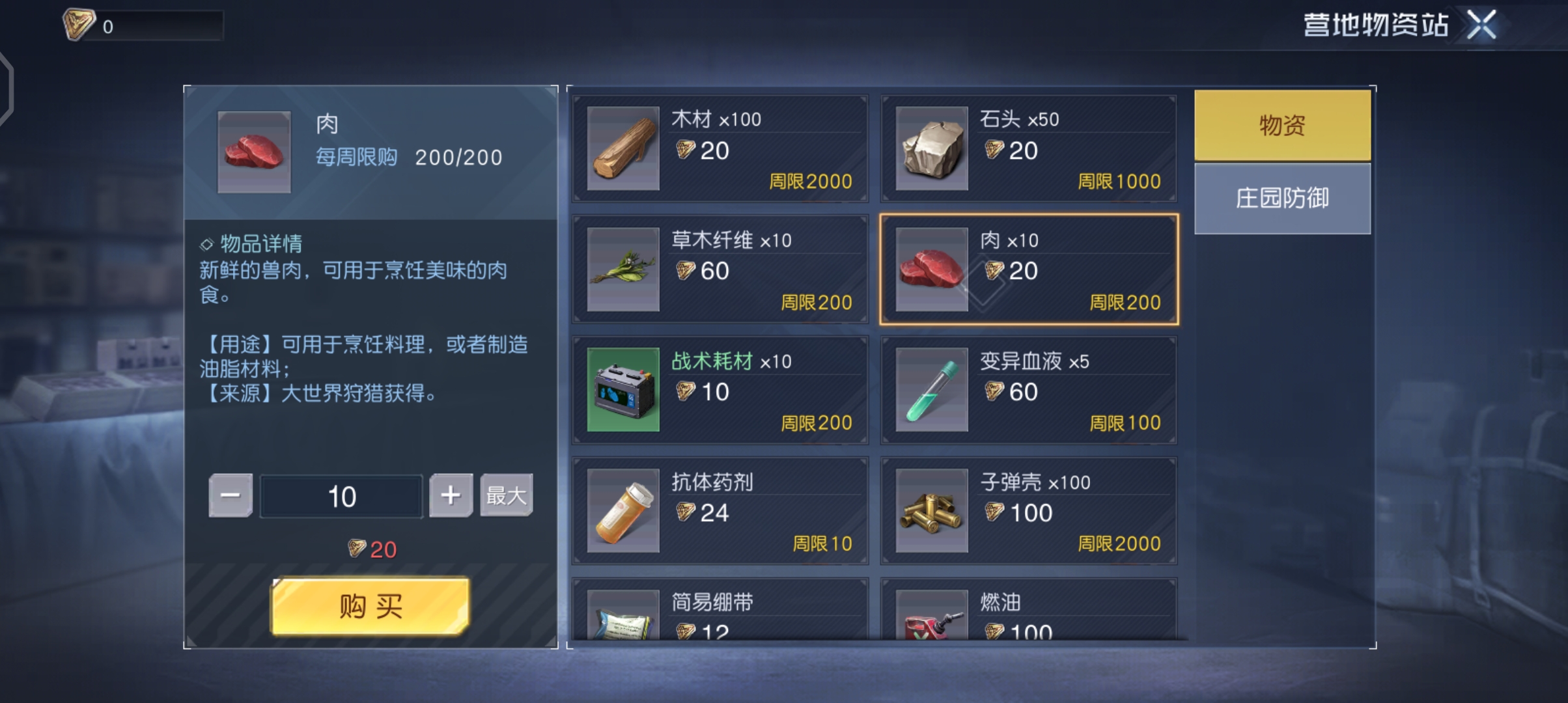
Task: Click the quantity field showing 10
Action: tap(341, 497)
